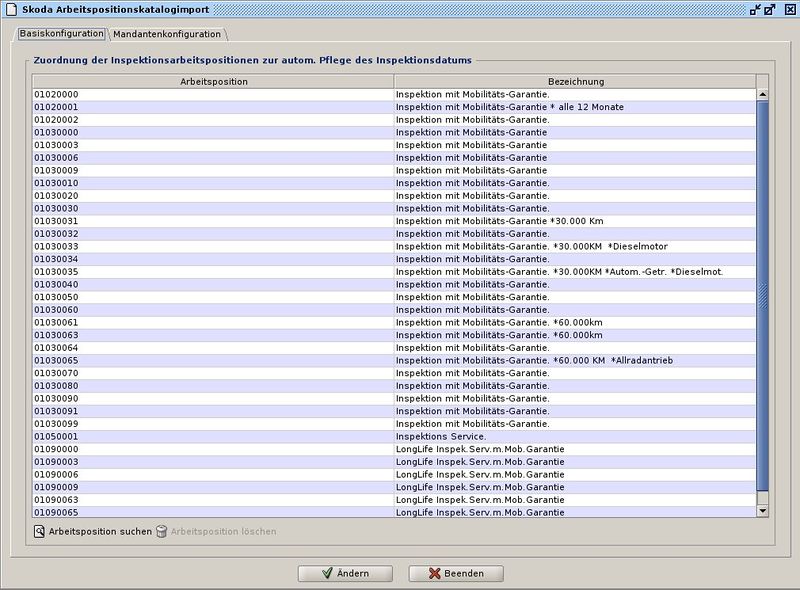
Task: Select row 01030009
Action: pyautogui.click(x=394, y=170)
